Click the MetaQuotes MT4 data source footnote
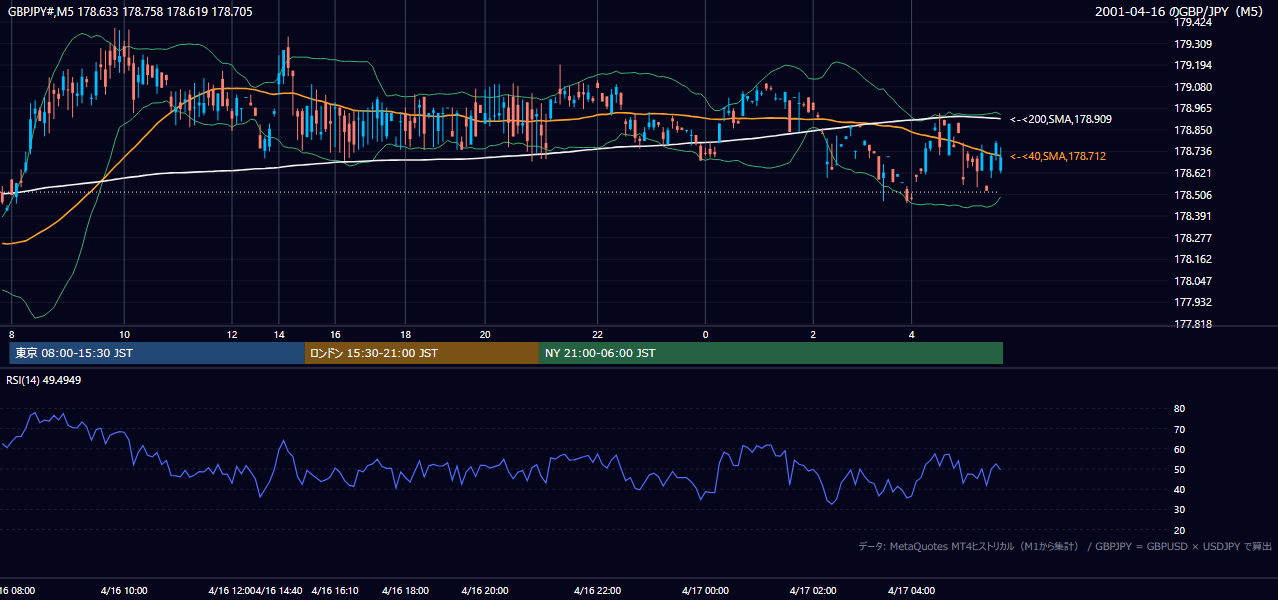Image resolution: width=1278 pixels, height=600 pixels. (x=1065, y=546)
